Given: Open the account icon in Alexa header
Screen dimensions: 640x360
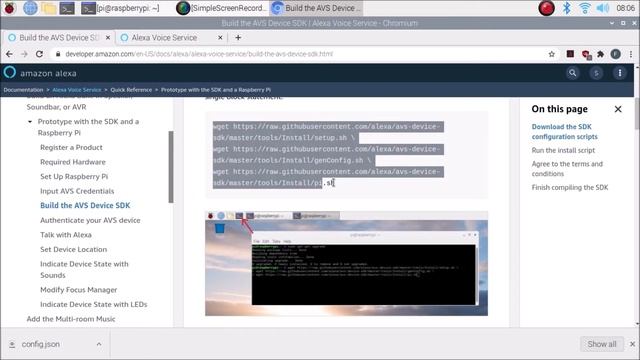Looking at the screenshot, I should click(596, 73).
